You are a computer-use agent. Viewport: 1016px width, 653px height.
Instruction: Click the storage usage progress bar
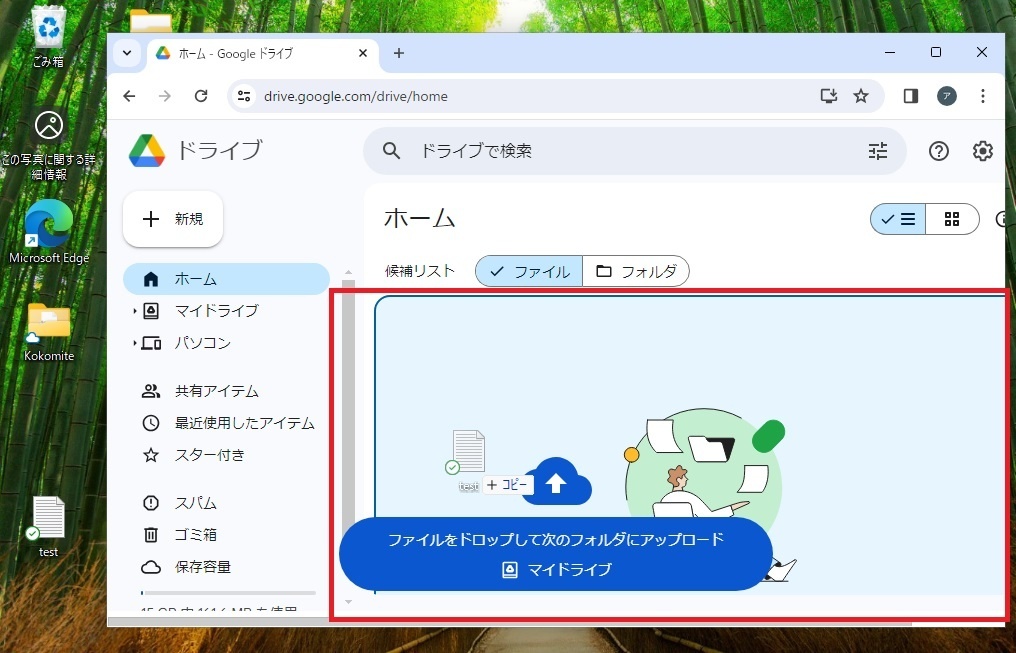pos(228,592)
